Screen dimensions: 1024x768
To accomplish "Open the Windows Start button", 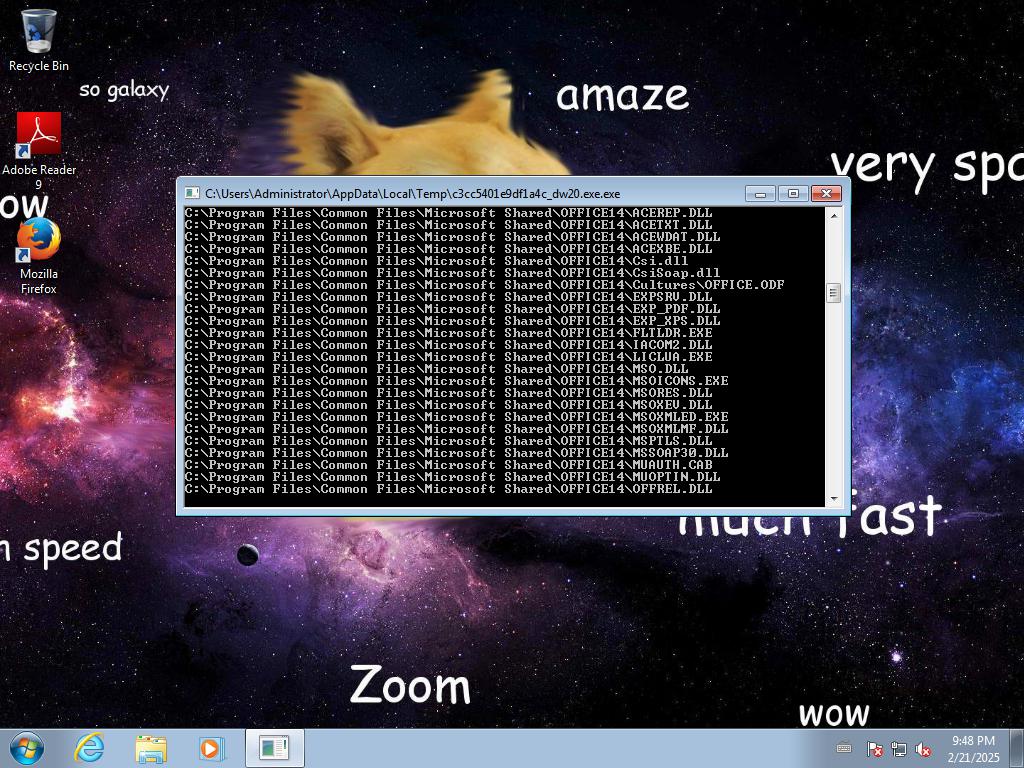I will tap(27, 748).
